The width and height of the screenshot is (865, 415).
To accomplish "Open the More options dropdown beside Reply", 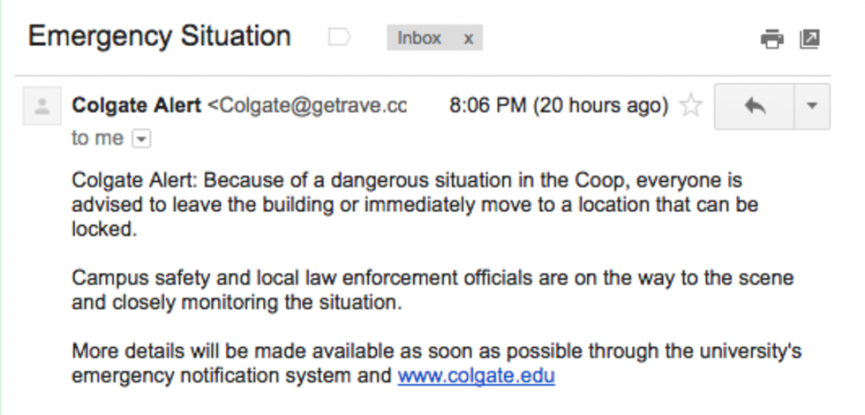I will point(812,107).
